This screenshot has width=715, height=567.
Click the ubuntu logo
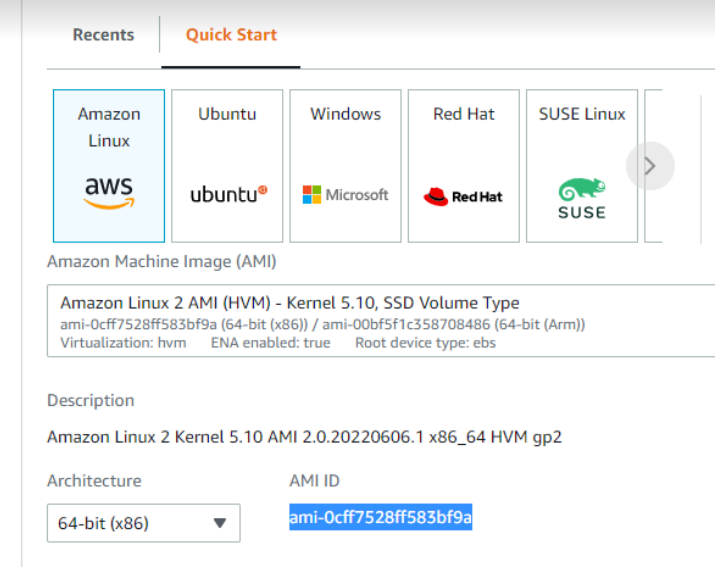(x=229, y=194)
